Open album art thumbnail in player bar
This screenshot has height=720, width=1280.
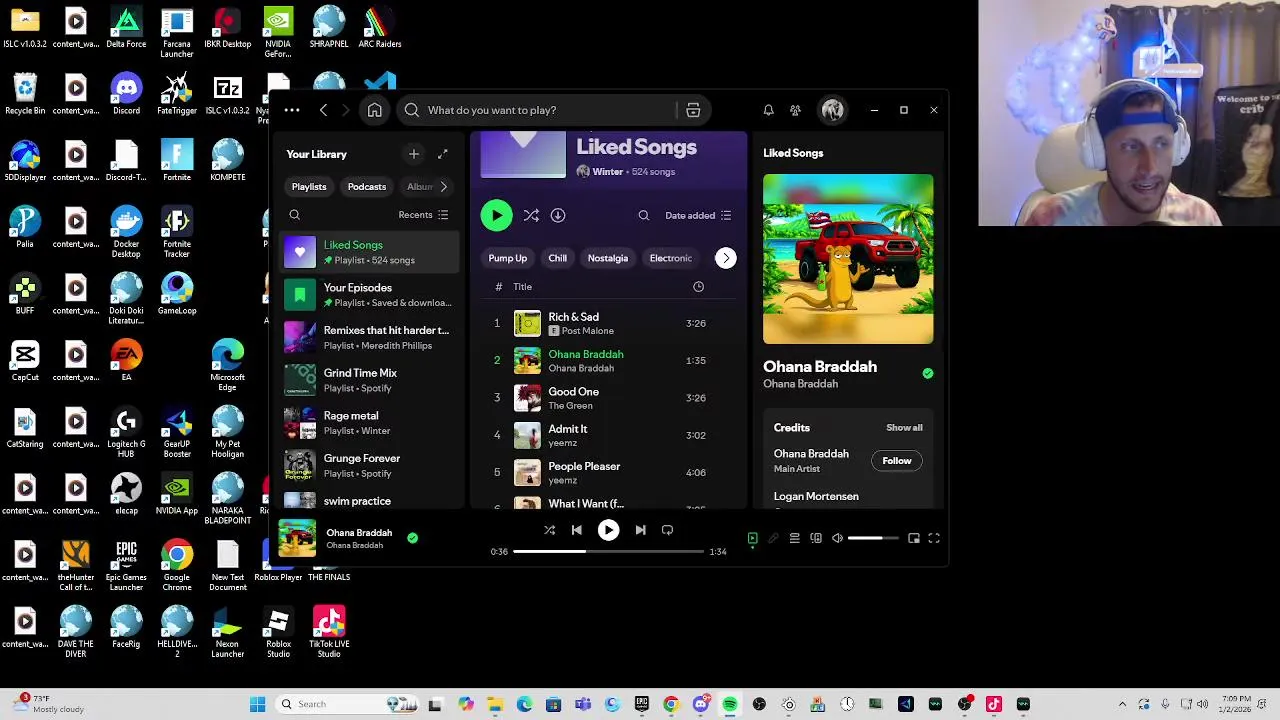click(297, 538)
